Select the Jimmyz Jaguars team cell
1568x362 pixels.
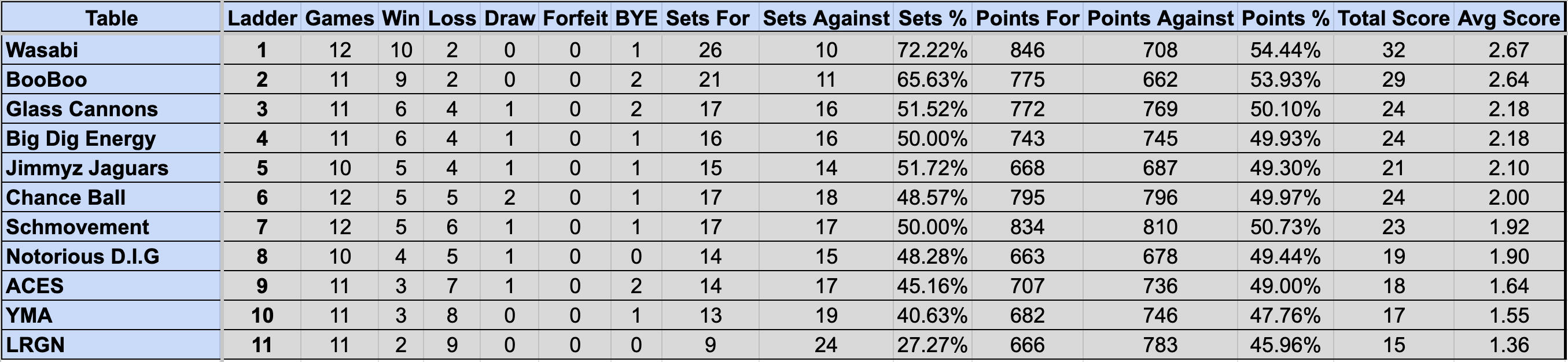pyautogui.click(x=111, y=168)
